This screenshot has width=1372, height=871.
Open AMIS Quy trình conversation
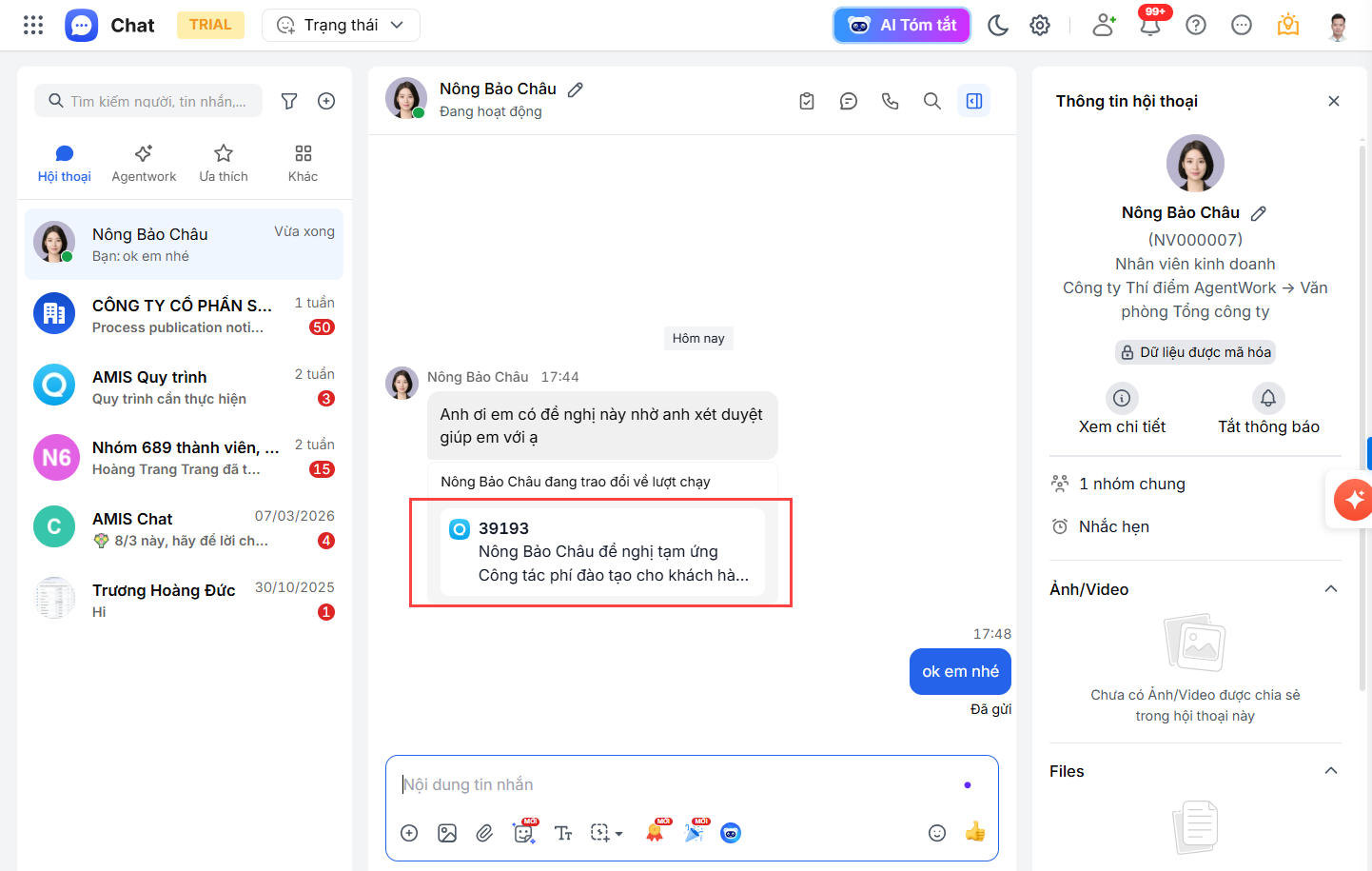click(184, 386)
